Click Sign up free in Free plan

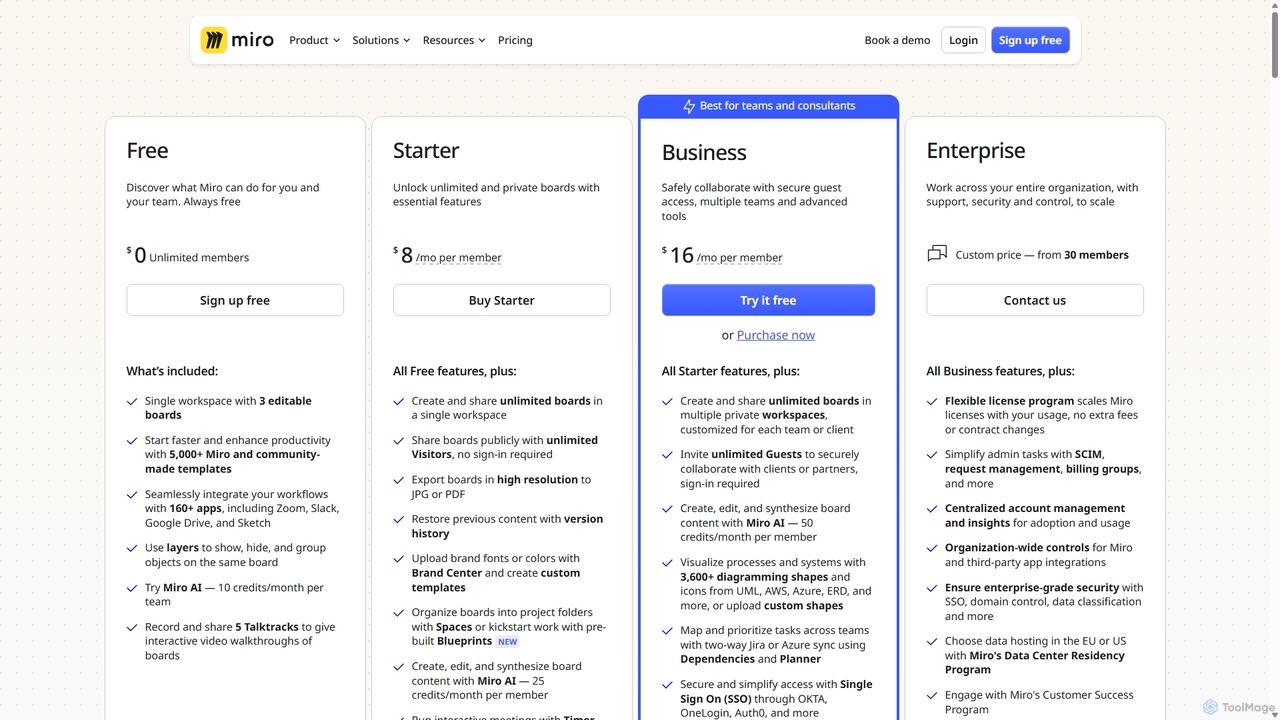235,300
